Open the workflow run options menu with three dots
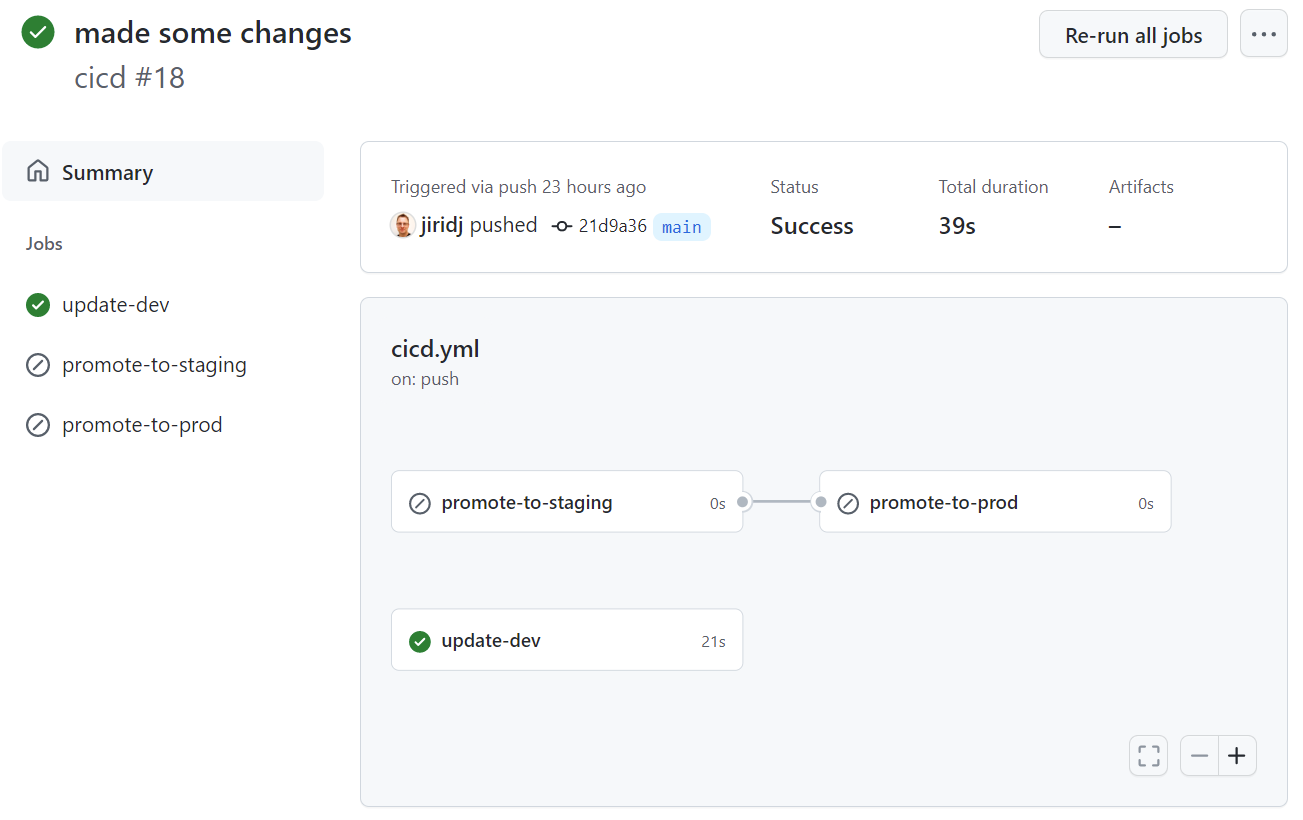Screen dimensions: 1303x820 point(1263,33)
